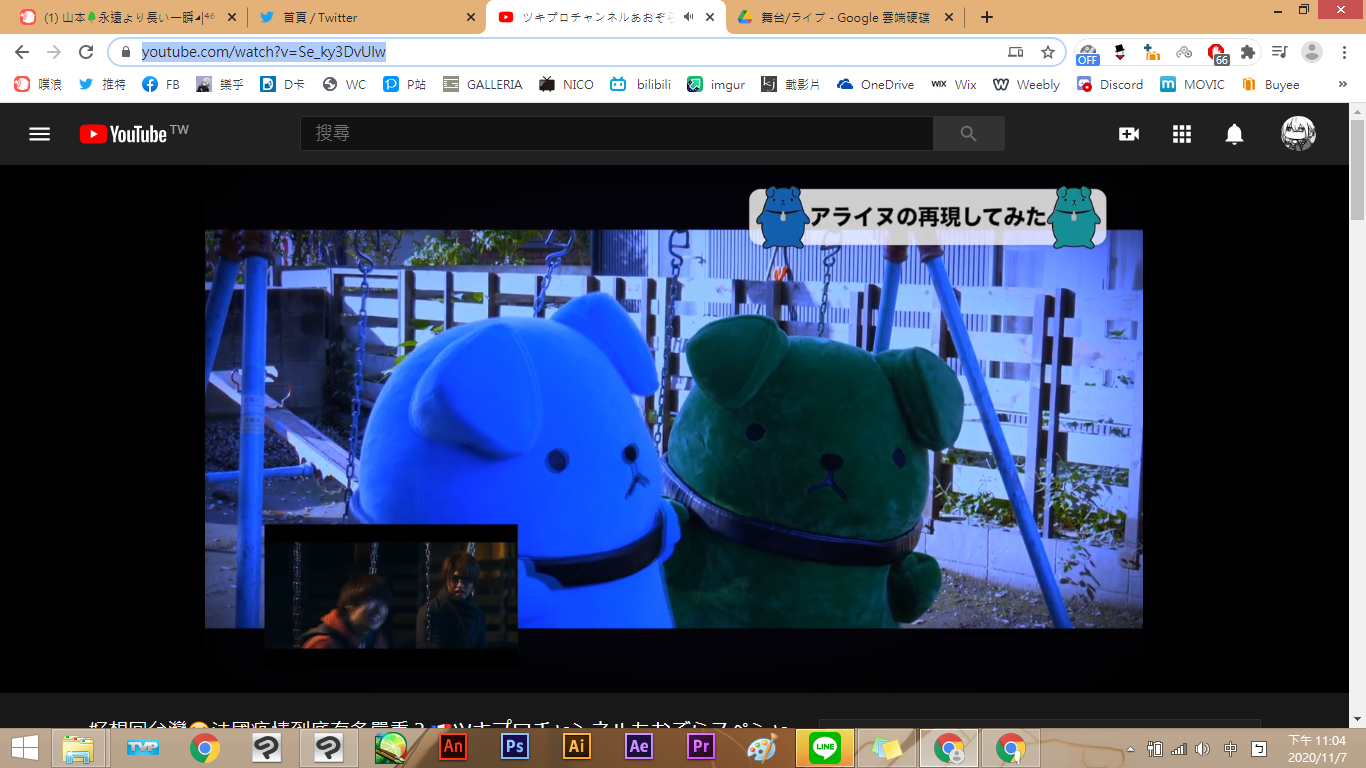The height and width of the screenshot is (768, 1366).
Task: Toggle the extension marked OFF
Action: tap(1088, 53)
